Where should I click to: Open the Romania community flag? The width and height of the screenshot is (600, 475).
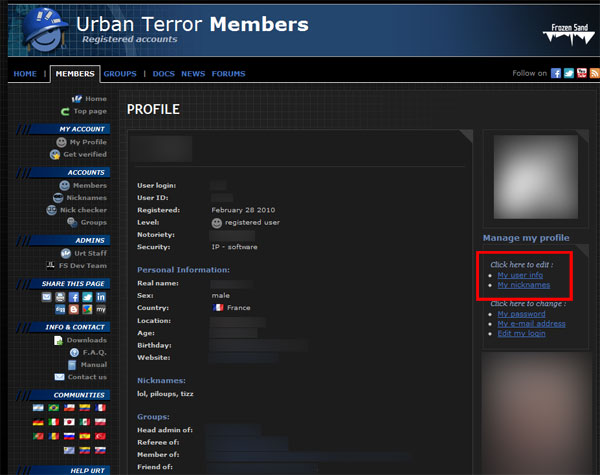(x=54, y=436)
